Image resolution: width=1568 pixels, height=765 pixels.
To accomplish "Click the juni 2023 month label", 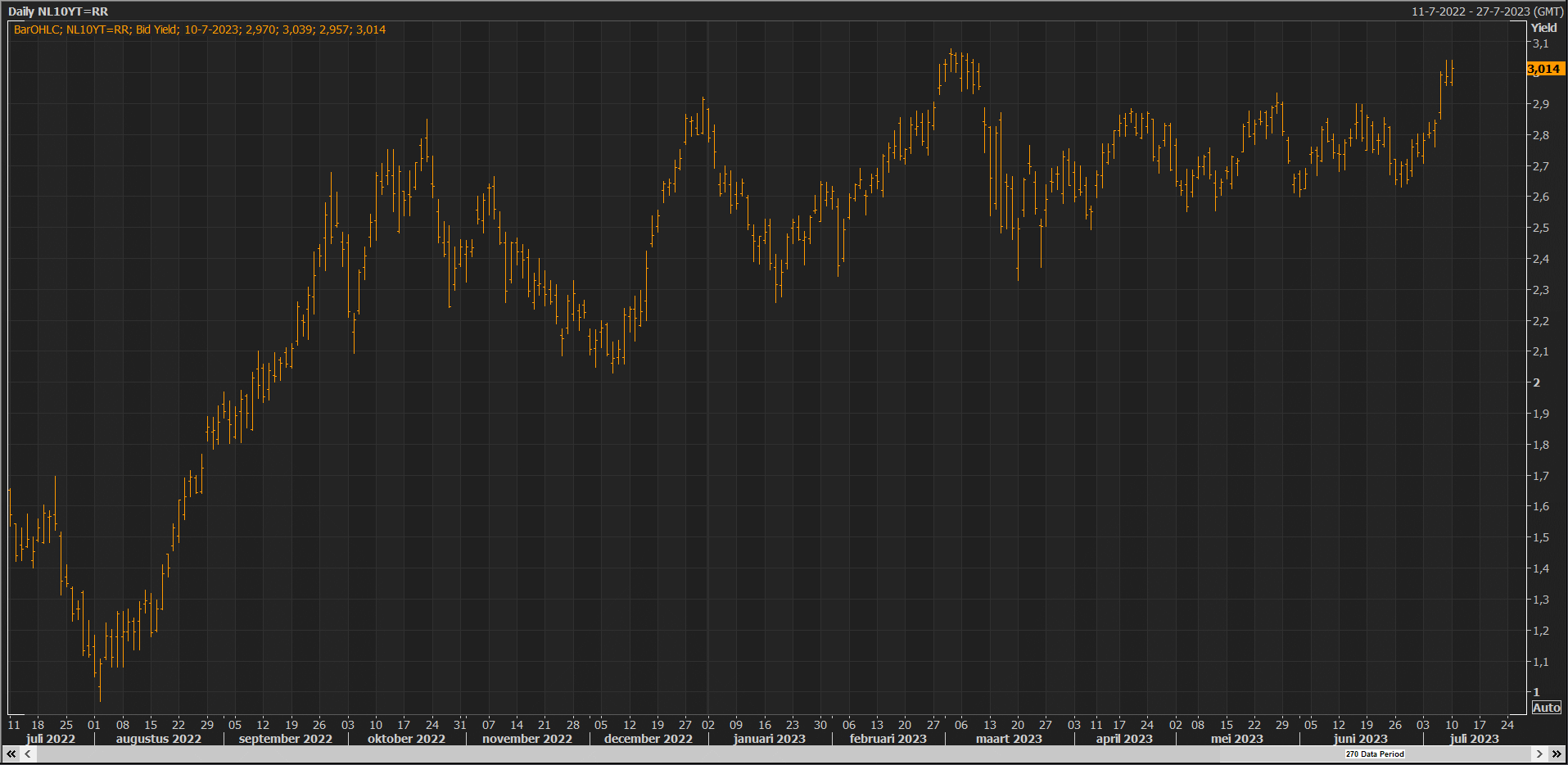I will 1361,739.
